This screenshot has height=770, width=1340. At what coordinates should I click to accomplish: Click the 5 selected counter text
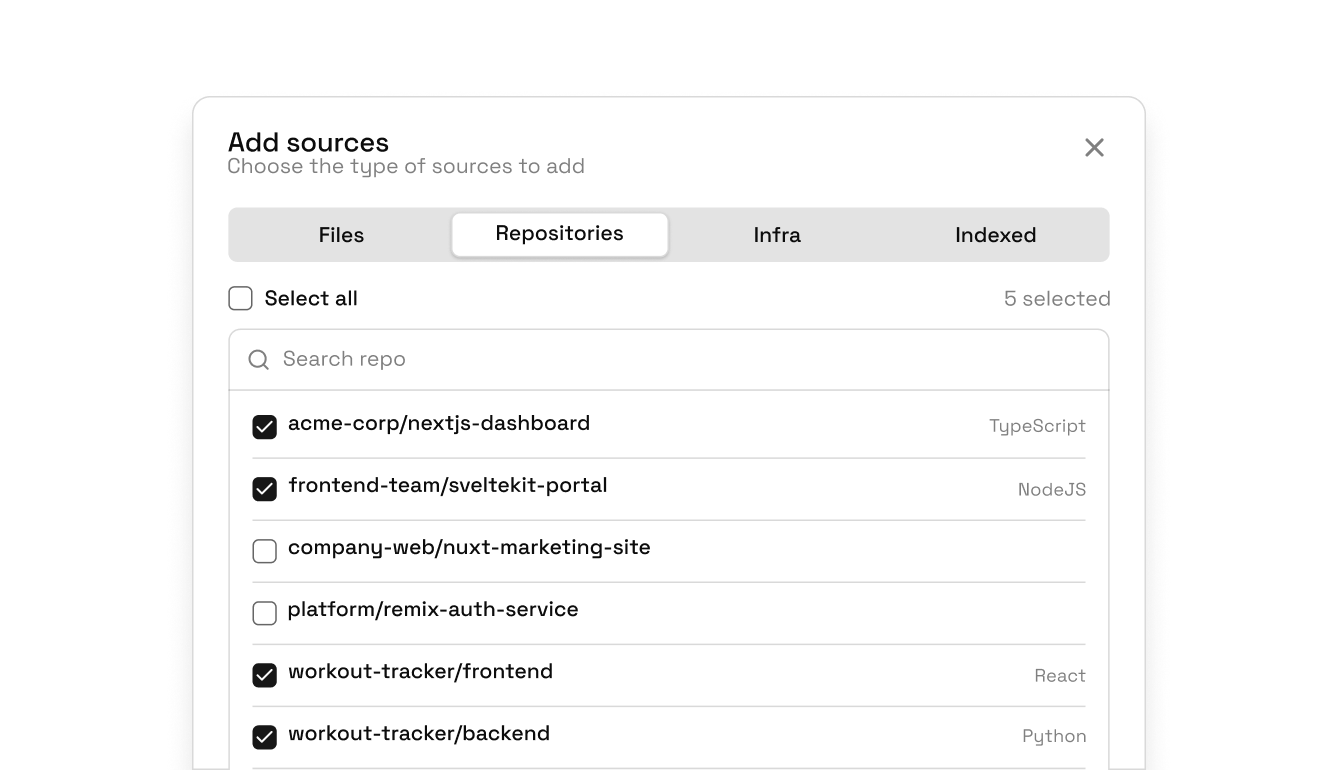pyautogui.click(x=1057, y=299)
